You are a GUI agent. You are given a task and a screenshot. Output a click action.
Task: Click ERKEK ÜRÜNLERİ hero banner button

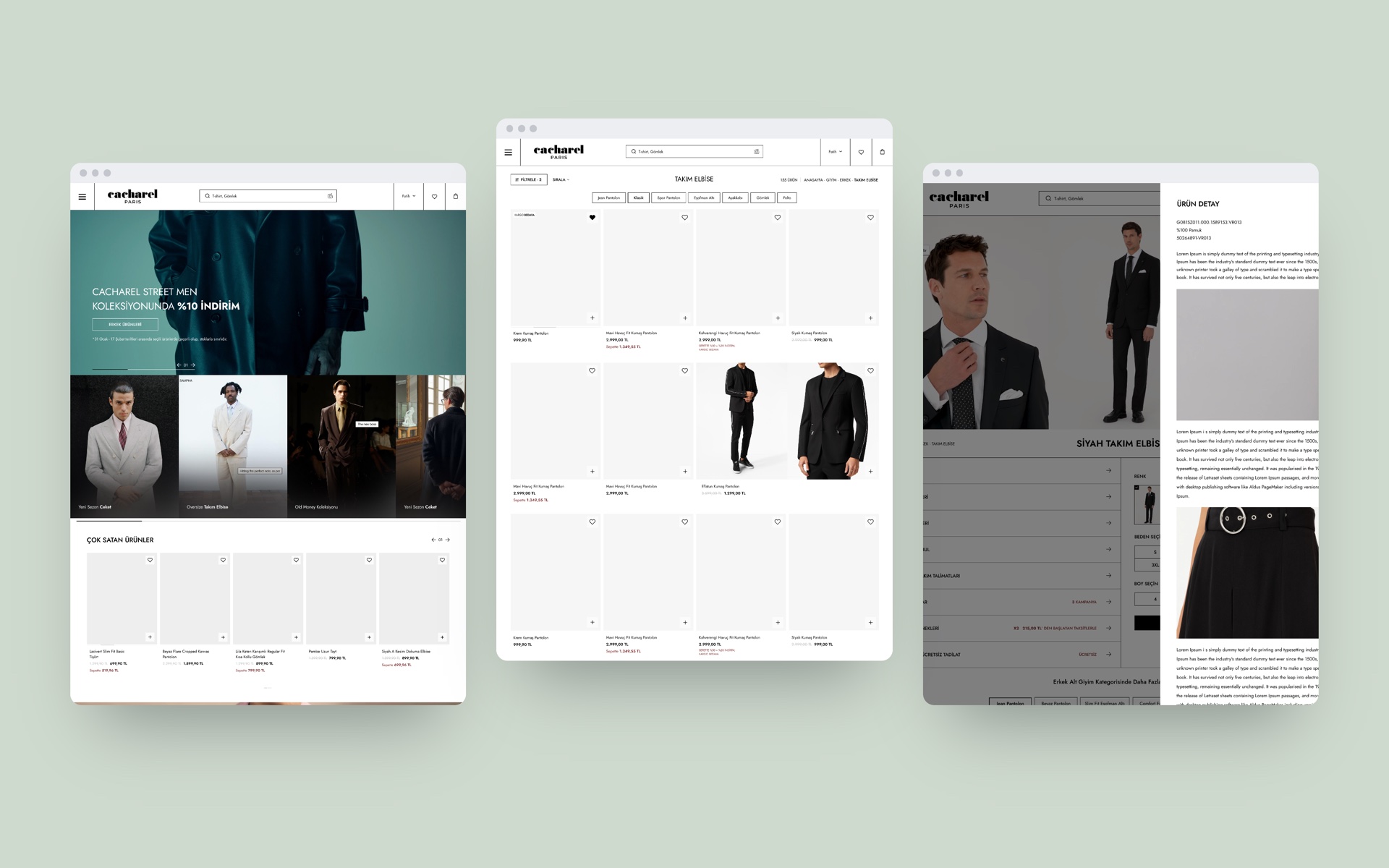pos(125,325)
